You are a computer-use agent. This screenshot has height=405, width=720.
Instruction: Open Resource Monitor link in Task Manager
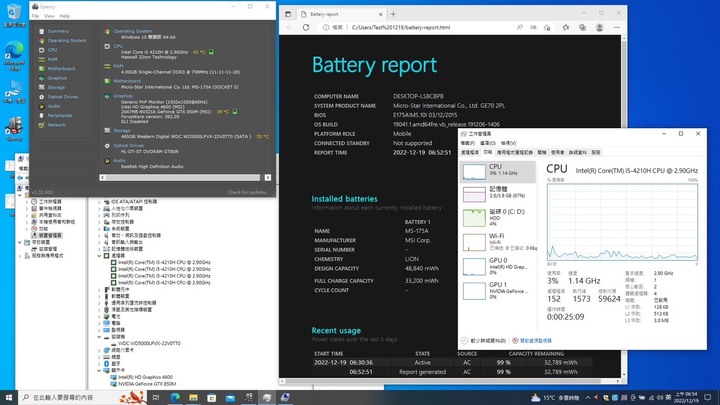pyautogui.click(x=532, y=341)
